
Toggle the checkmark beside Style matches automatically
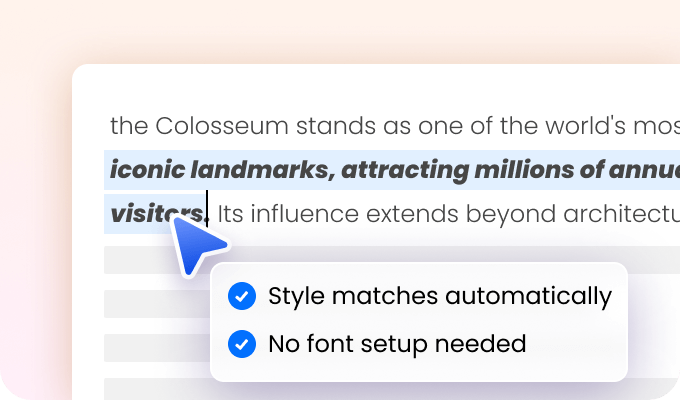tap(241, 296)
